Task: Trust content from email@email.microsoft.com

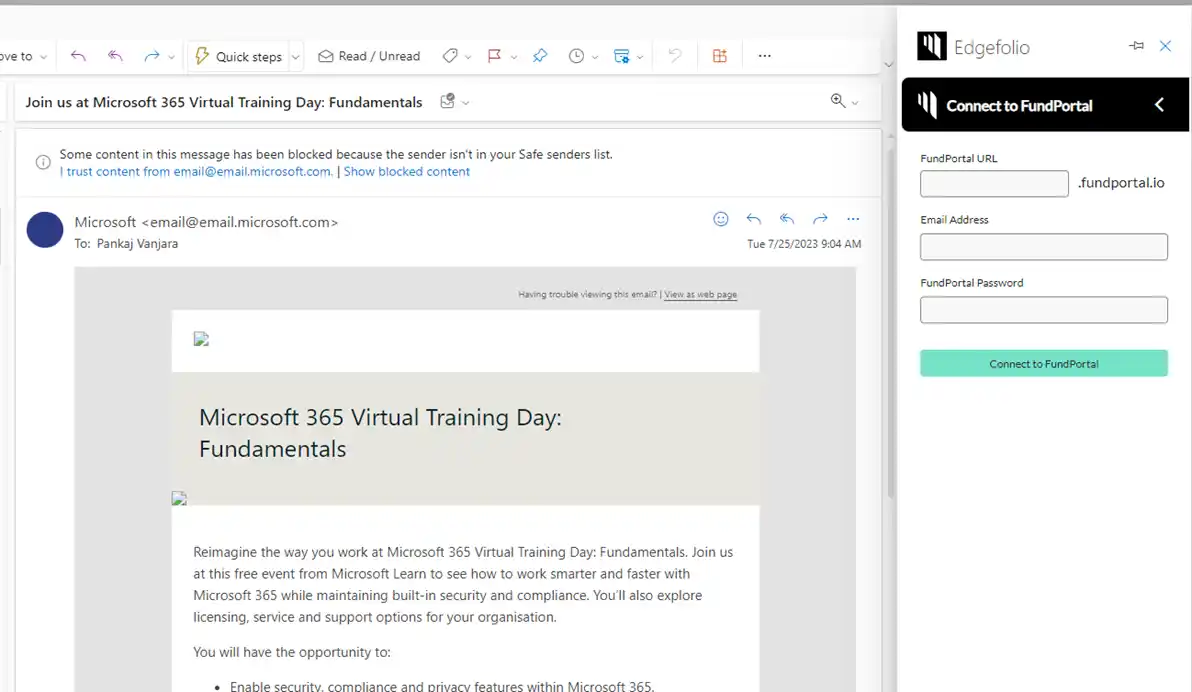Action: click(x=196, y=172)
